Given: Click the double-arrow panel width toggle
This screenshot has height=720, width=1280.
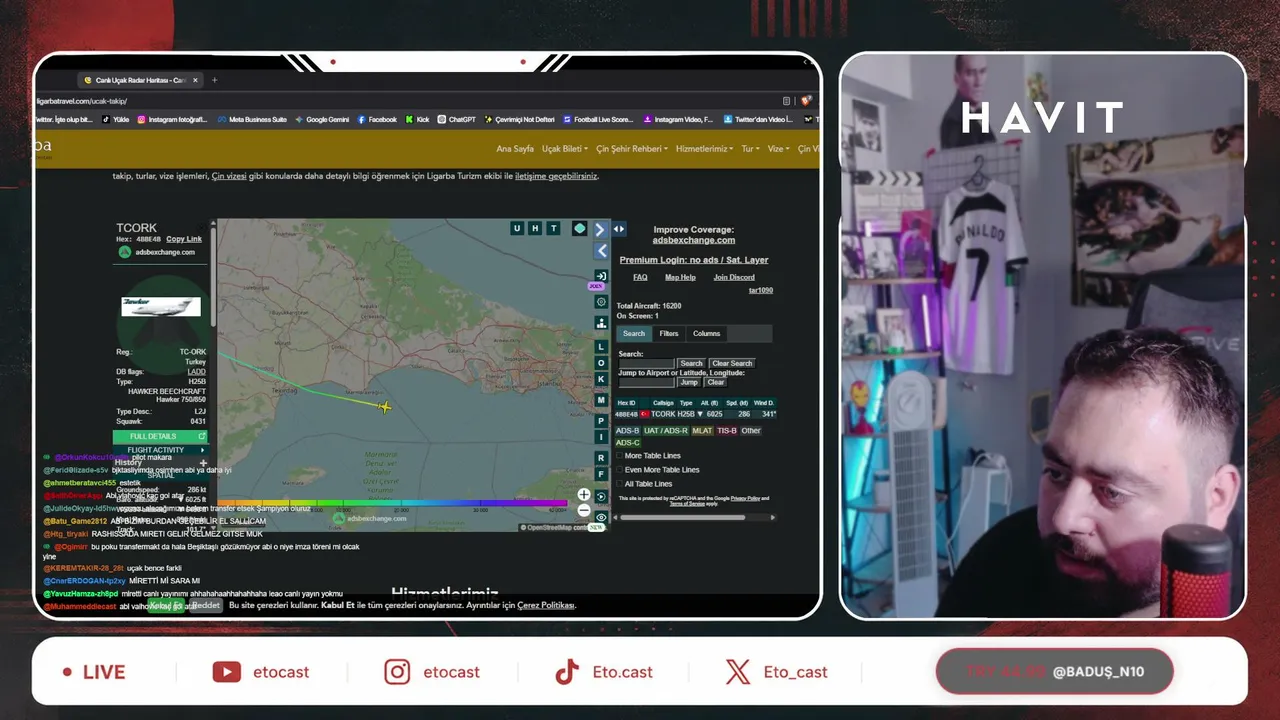Looking at the screenshot, I should pos(619,229).
